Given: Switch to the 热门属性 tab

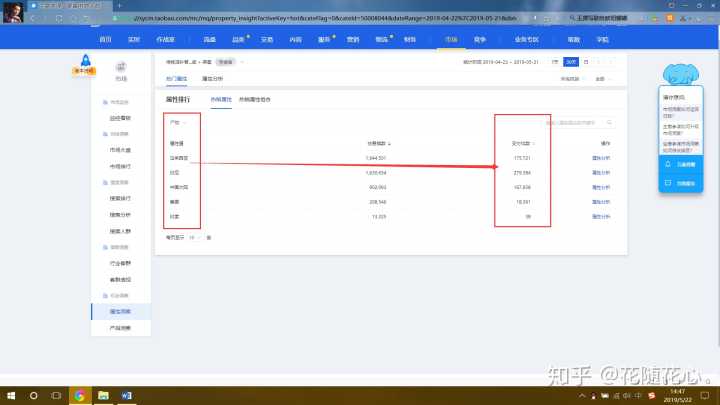Looking at the screenshot, I should click(x=176, y=79).
